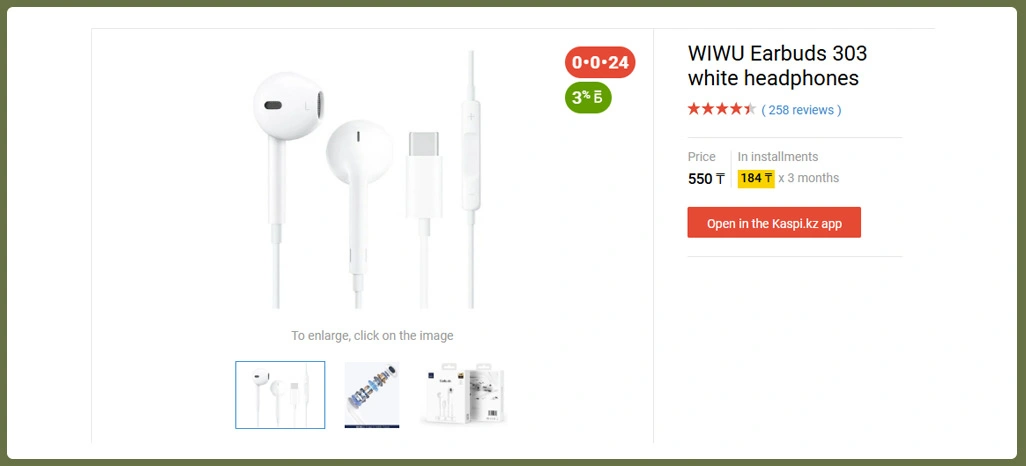
Task: Click the USB-C connector in the product image
Action: pyautogui.click(x=424, y=175)
